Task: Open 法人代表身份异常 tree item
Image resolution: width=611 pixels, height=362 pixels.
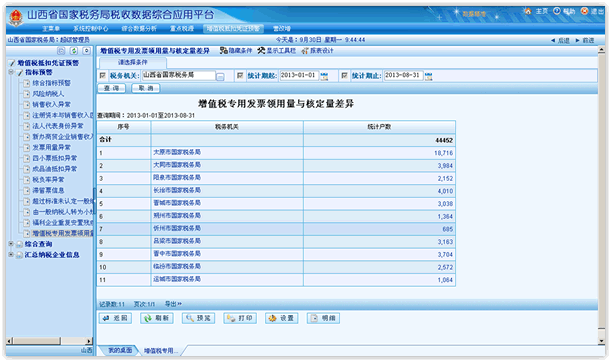Action: (x=58, y=126)
